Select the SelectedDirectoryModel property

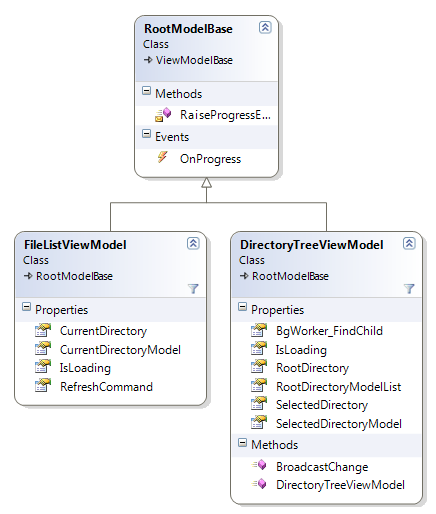(x=339, y=424)
